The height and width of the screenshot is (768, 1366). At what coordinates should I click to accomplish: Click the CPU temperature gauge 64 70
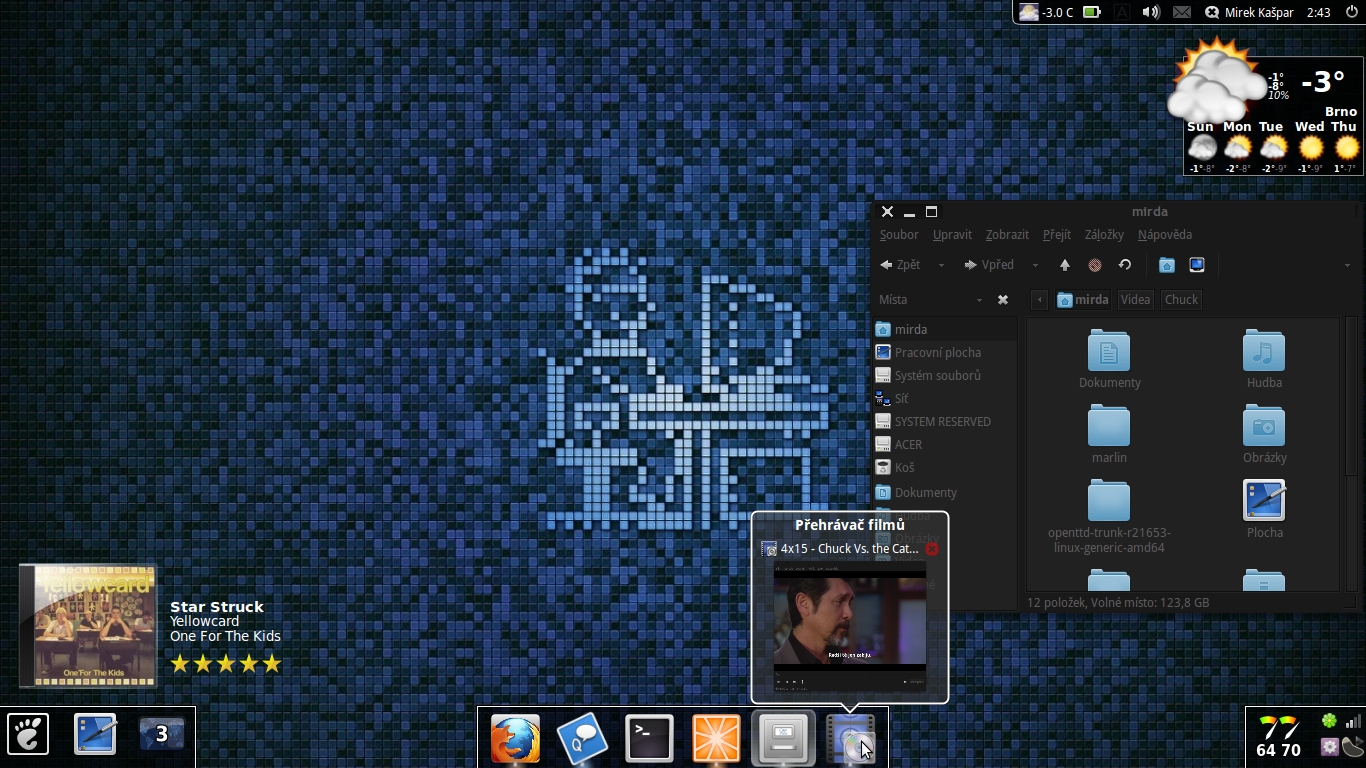1278,738
